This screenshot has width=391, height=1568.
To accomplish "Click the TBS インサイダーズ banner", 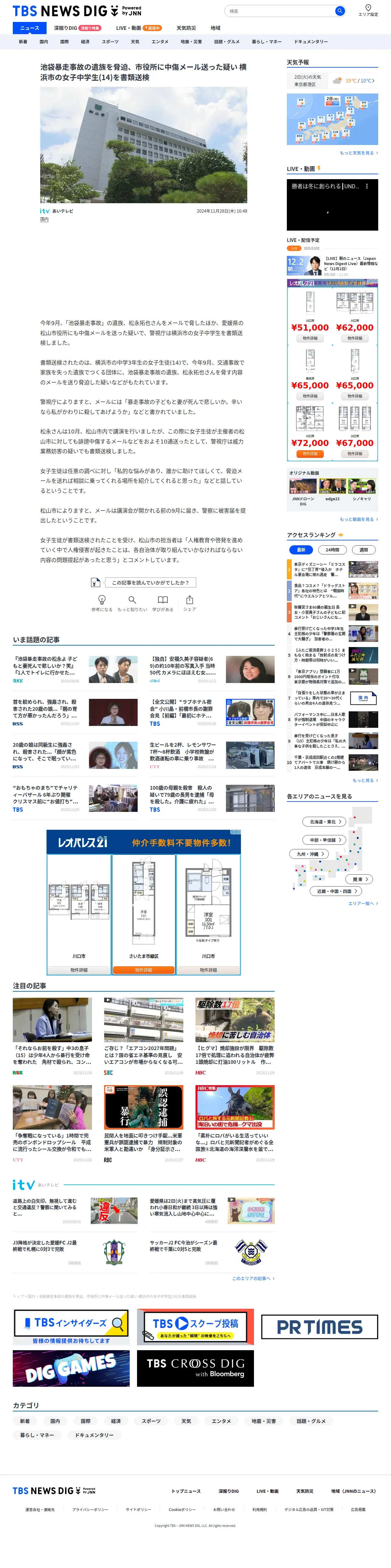I will click(71, 1328).
